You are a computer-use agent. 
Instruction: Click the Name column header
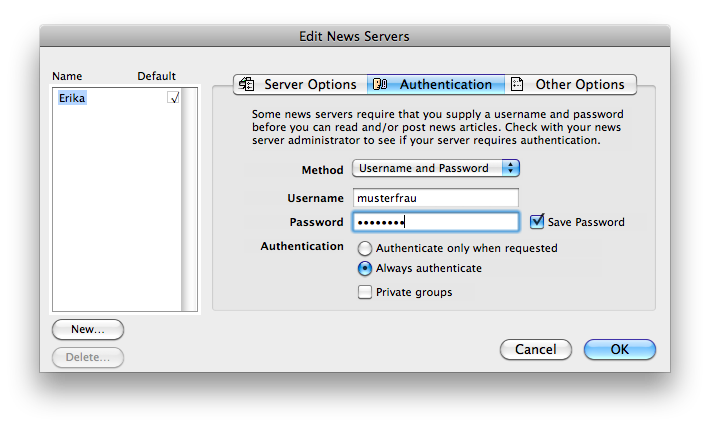click(x=67, y=76)
